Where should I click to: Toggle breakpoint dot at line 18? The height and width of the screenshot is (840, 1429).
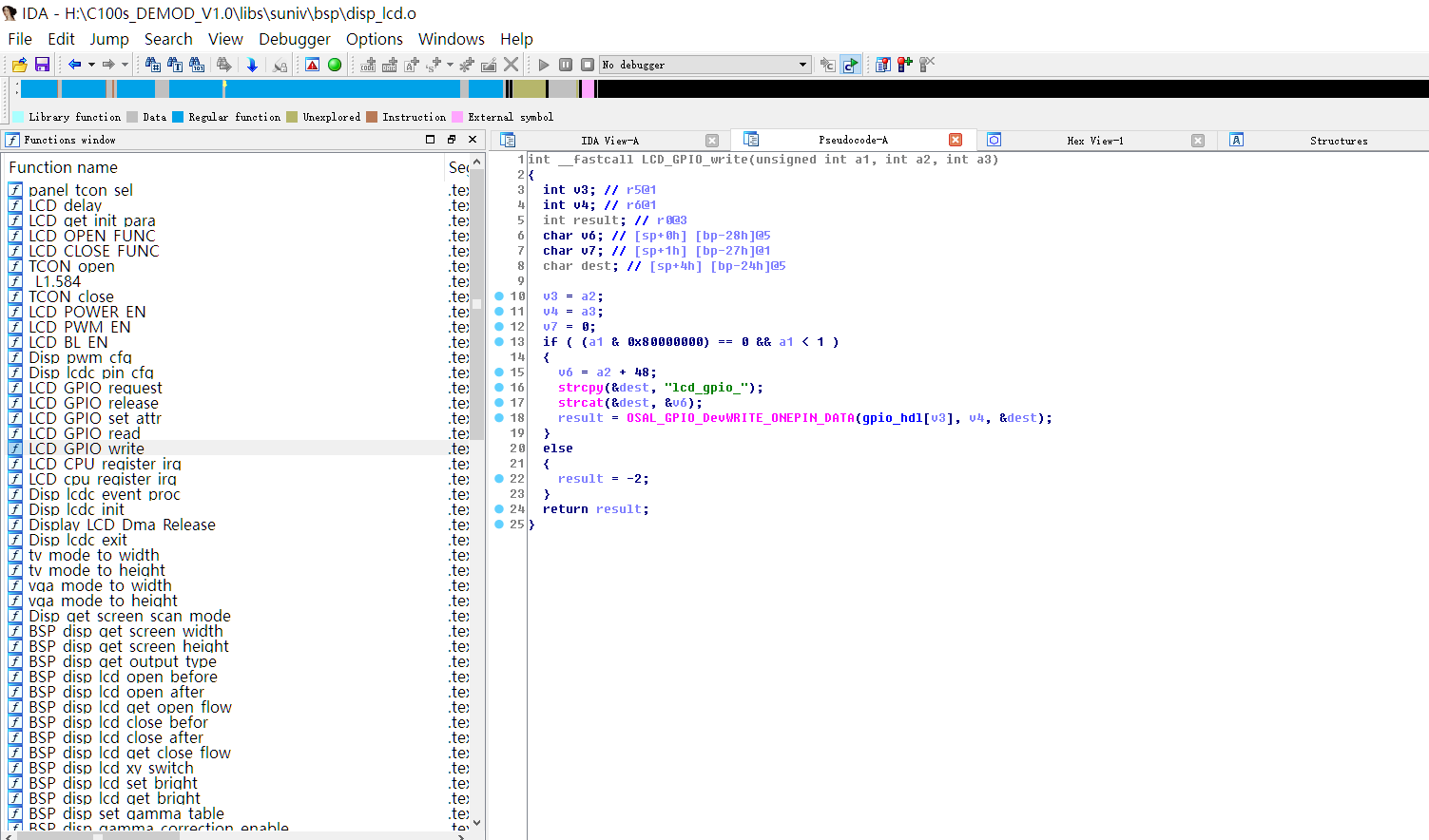(x=499, y=417)
